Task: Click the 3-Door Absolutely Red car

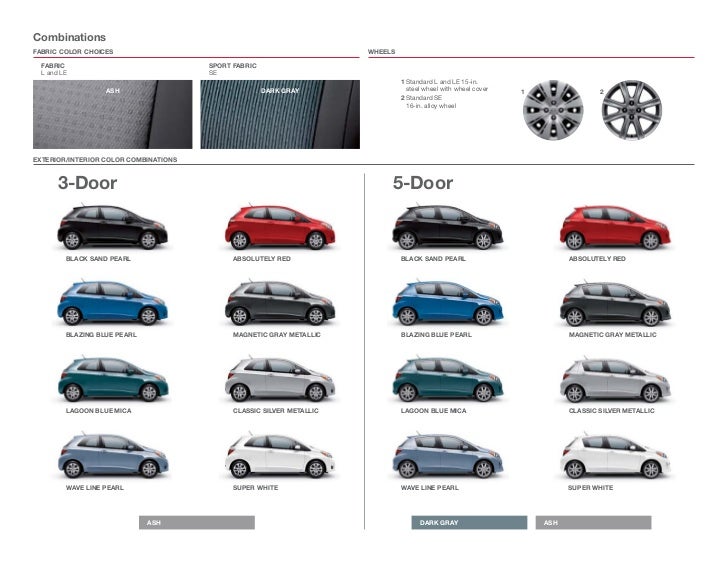Action: point(280,226)
